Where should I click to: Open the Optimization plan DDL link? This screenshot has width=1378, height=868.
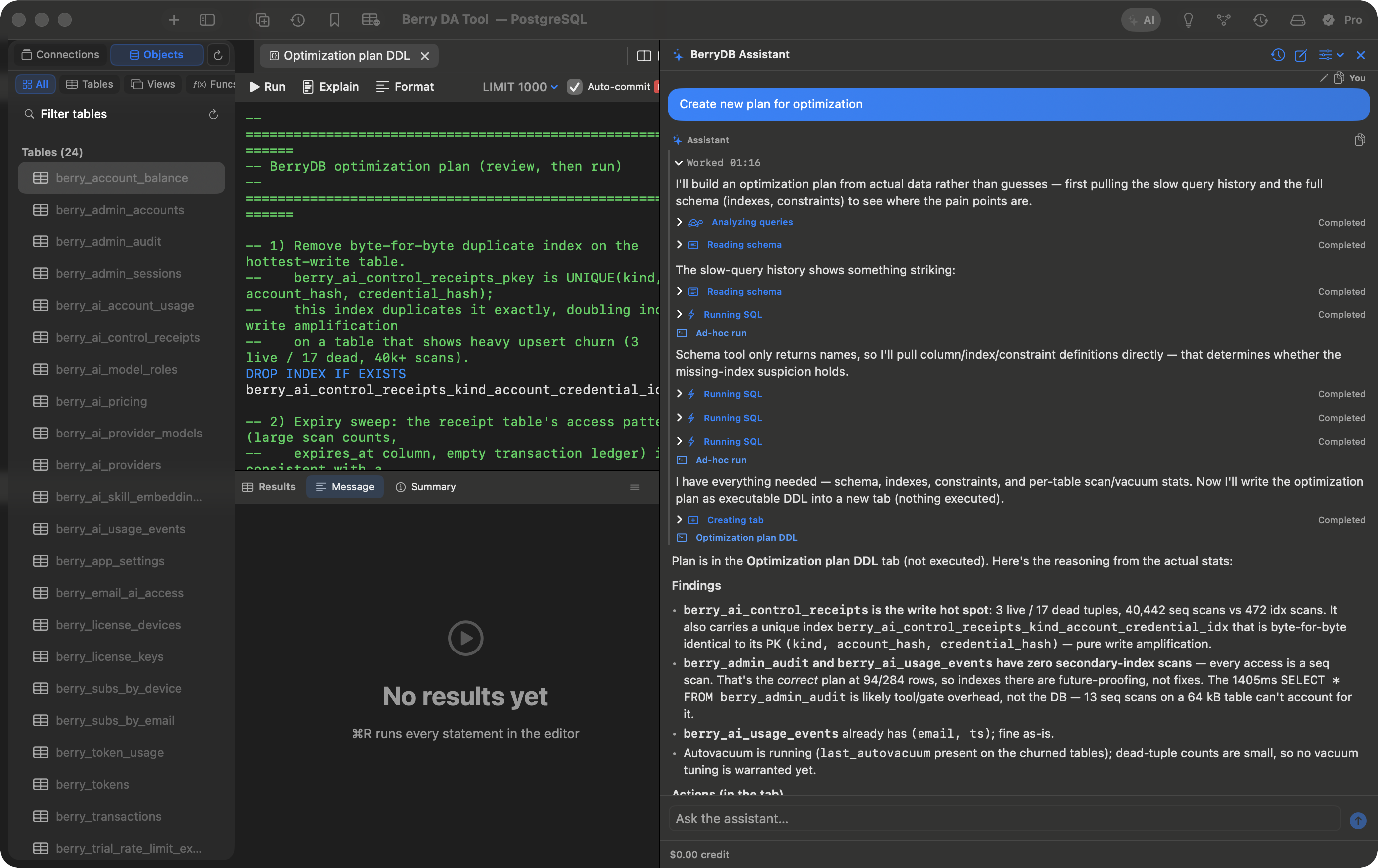tap(746, 538)
